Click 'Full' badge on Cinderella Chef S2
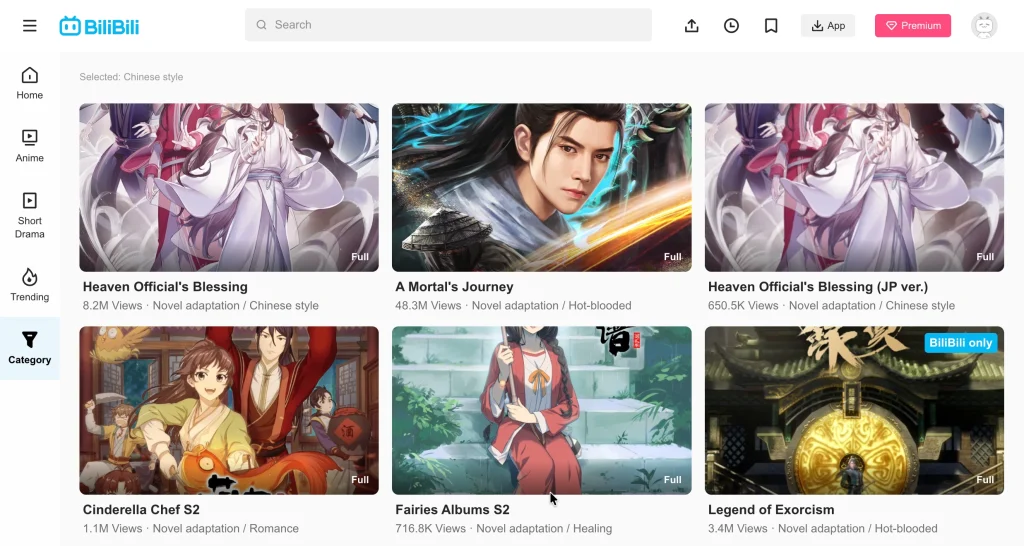Viewport: 1024px width, 546px height. 360,479
